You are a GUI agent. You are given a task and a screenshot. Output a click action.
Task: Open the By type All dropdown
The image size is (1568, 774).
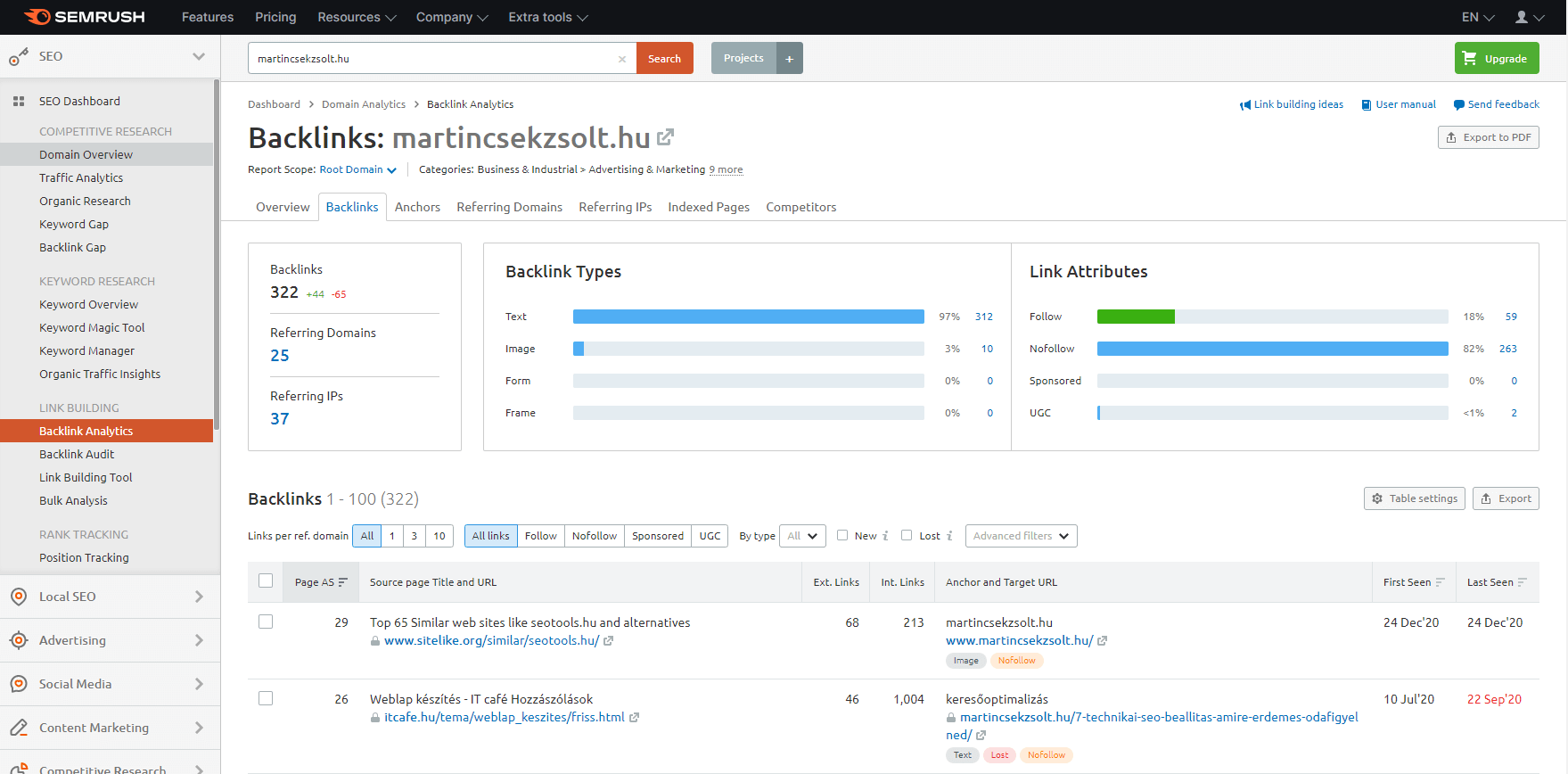(803, 536)
